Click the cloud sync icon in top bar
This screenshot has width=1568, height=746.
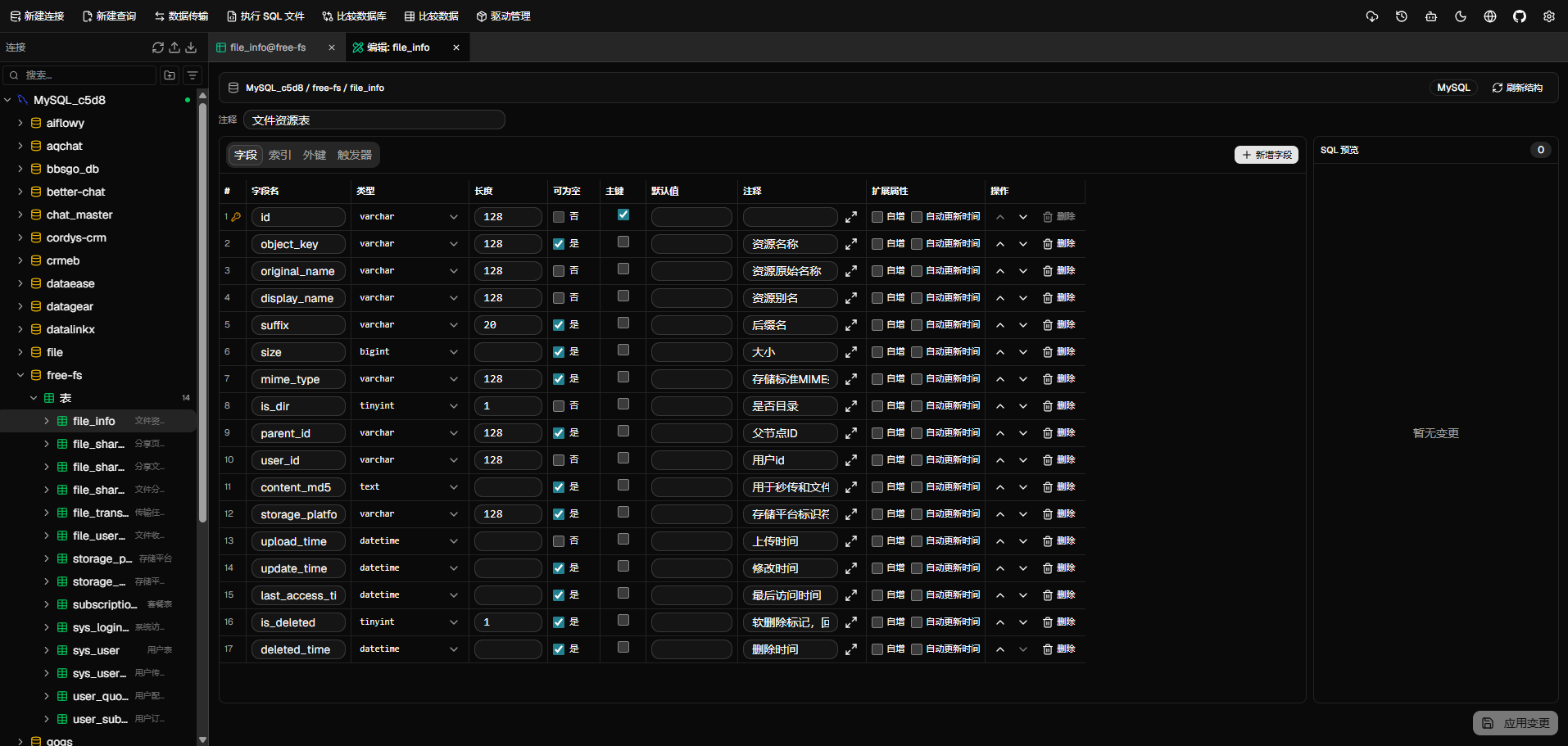point(1372,16)
